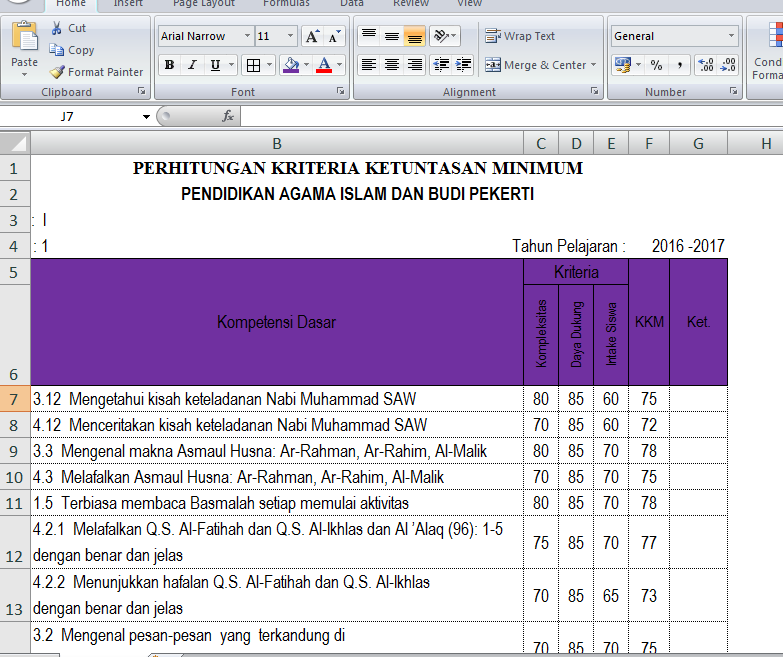Toggle Underline formatting

click(x=215, y=65)
